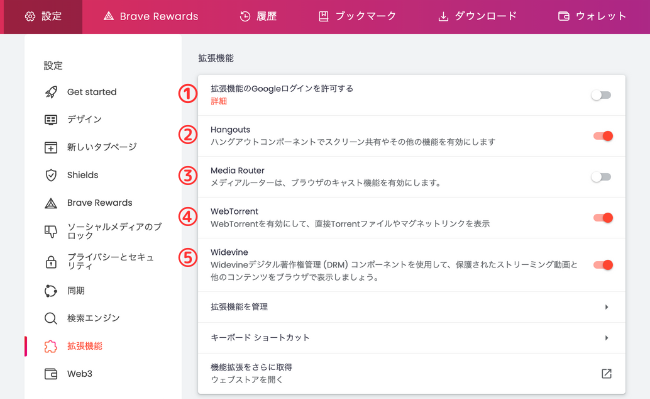
Task: Select デザイン in sidebar
Action: 85,119
